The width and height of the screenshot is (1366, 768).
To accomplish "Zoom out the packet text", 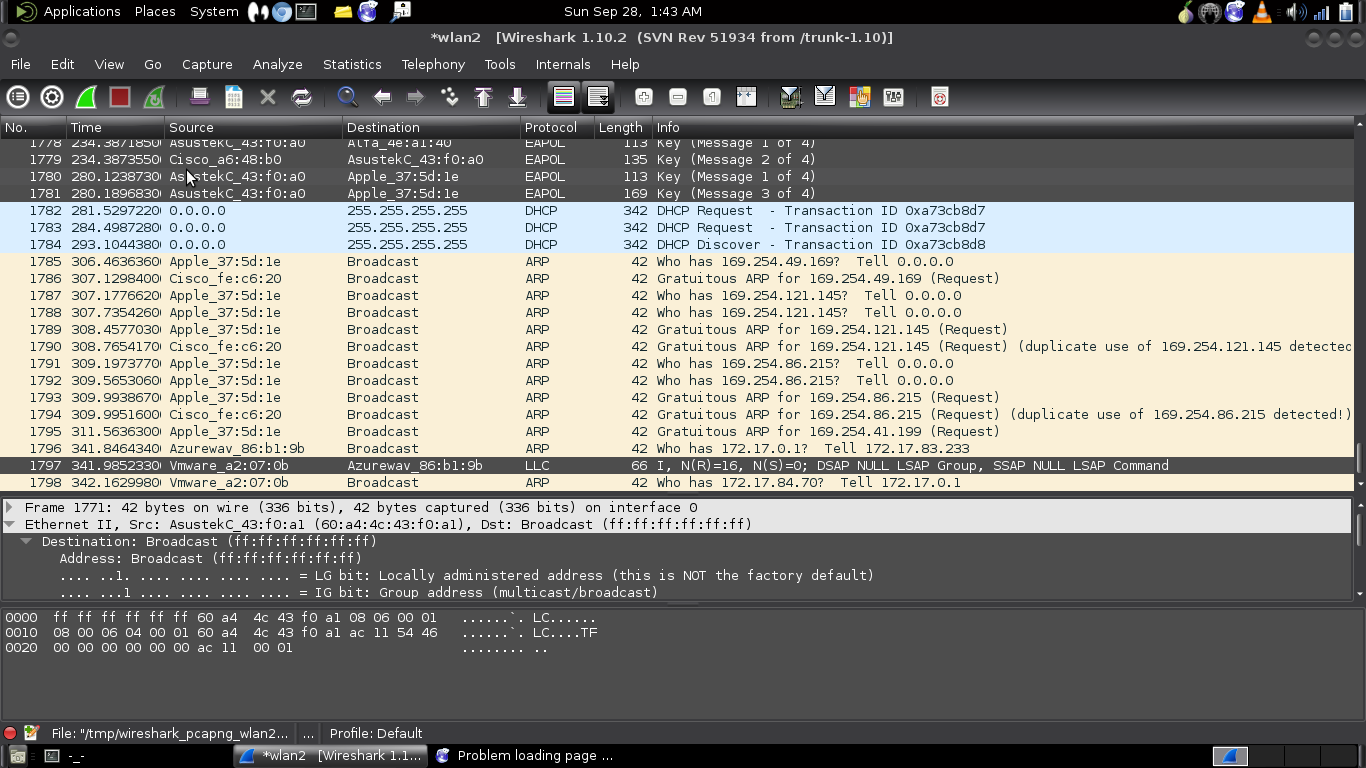I will point(678,97).
